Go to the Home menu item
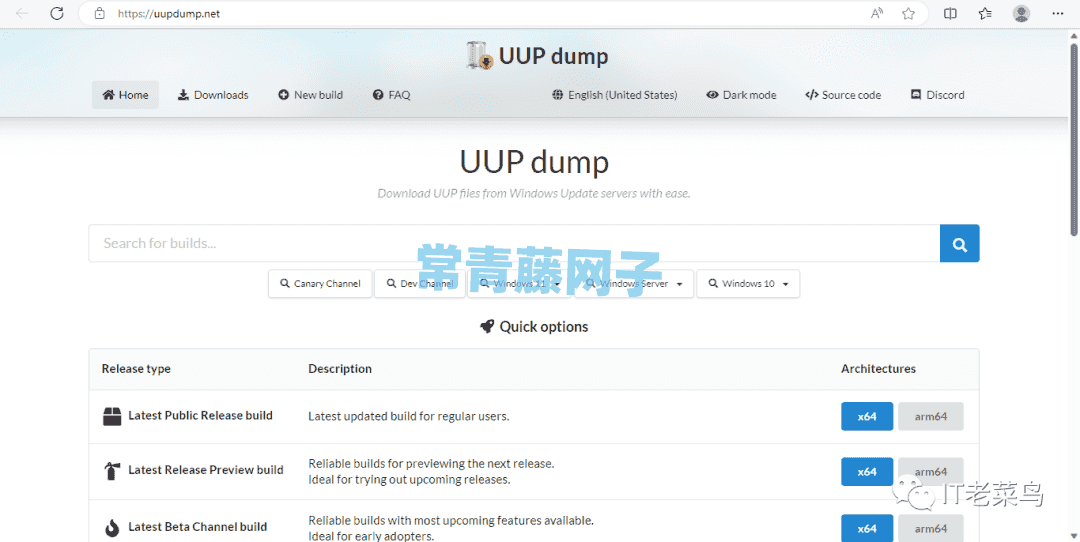The image size is (1080, 542). pyautogui.click(x=125, y=95)
